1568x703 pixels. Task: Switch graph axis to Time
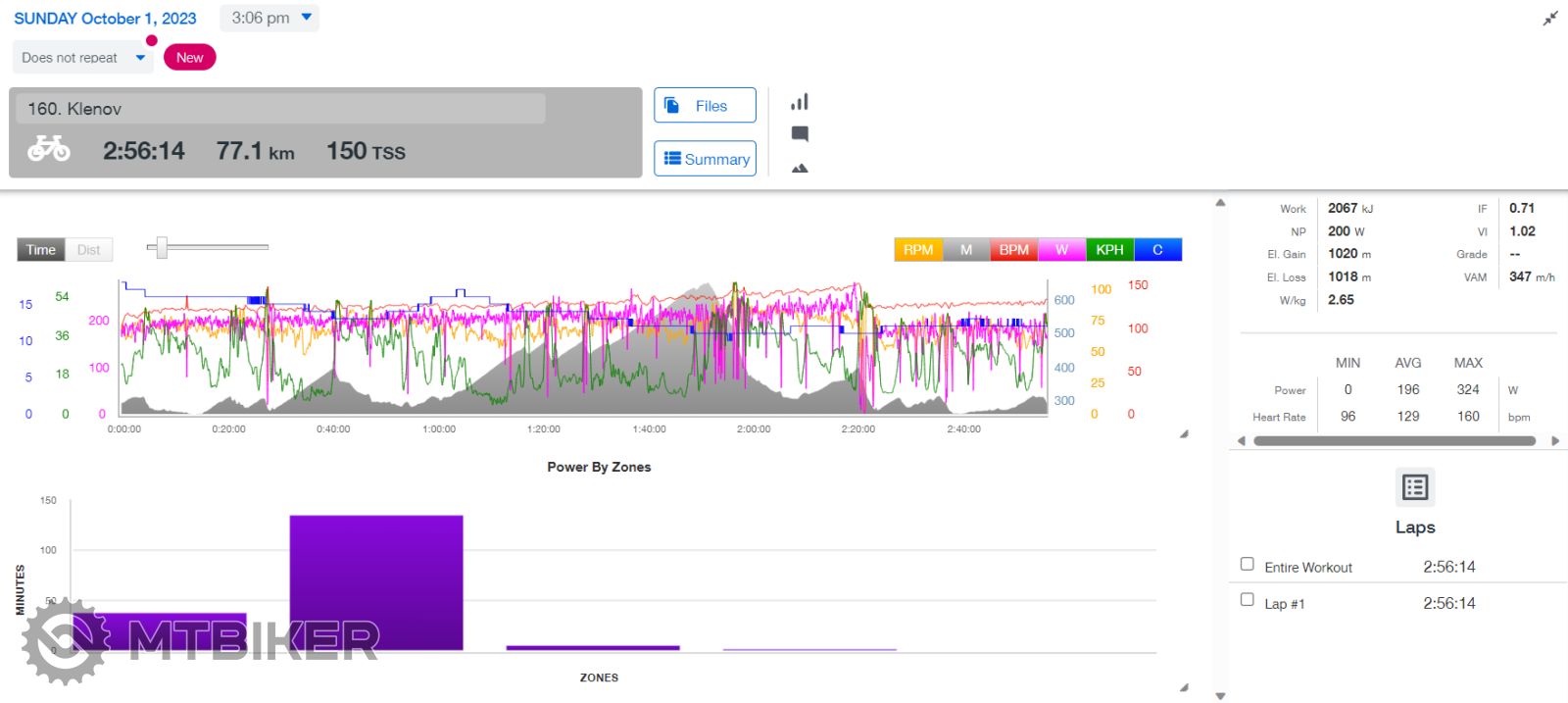click(x=41, y=250)
